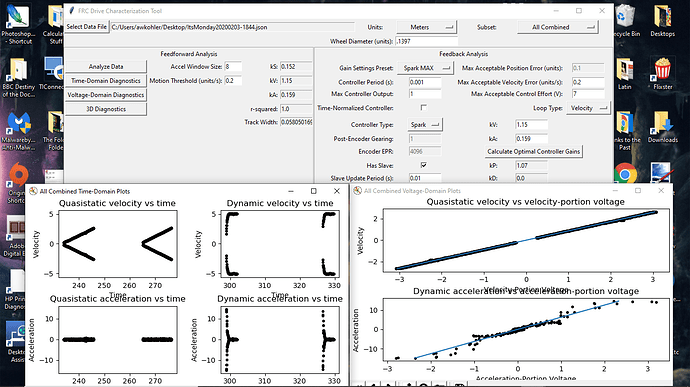Viewport: 690px width, 387px height.
Task: Click the Select Data File button
Action: tap(87, 27)
